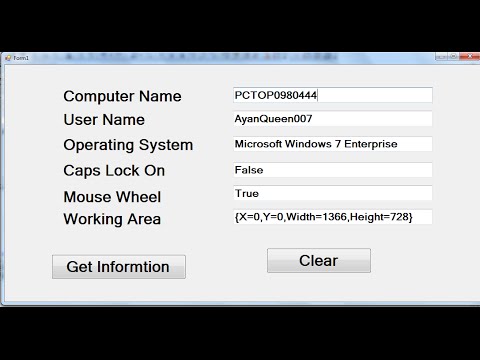
Task: Click the Operating System label
Action: [x=128, y=145]
